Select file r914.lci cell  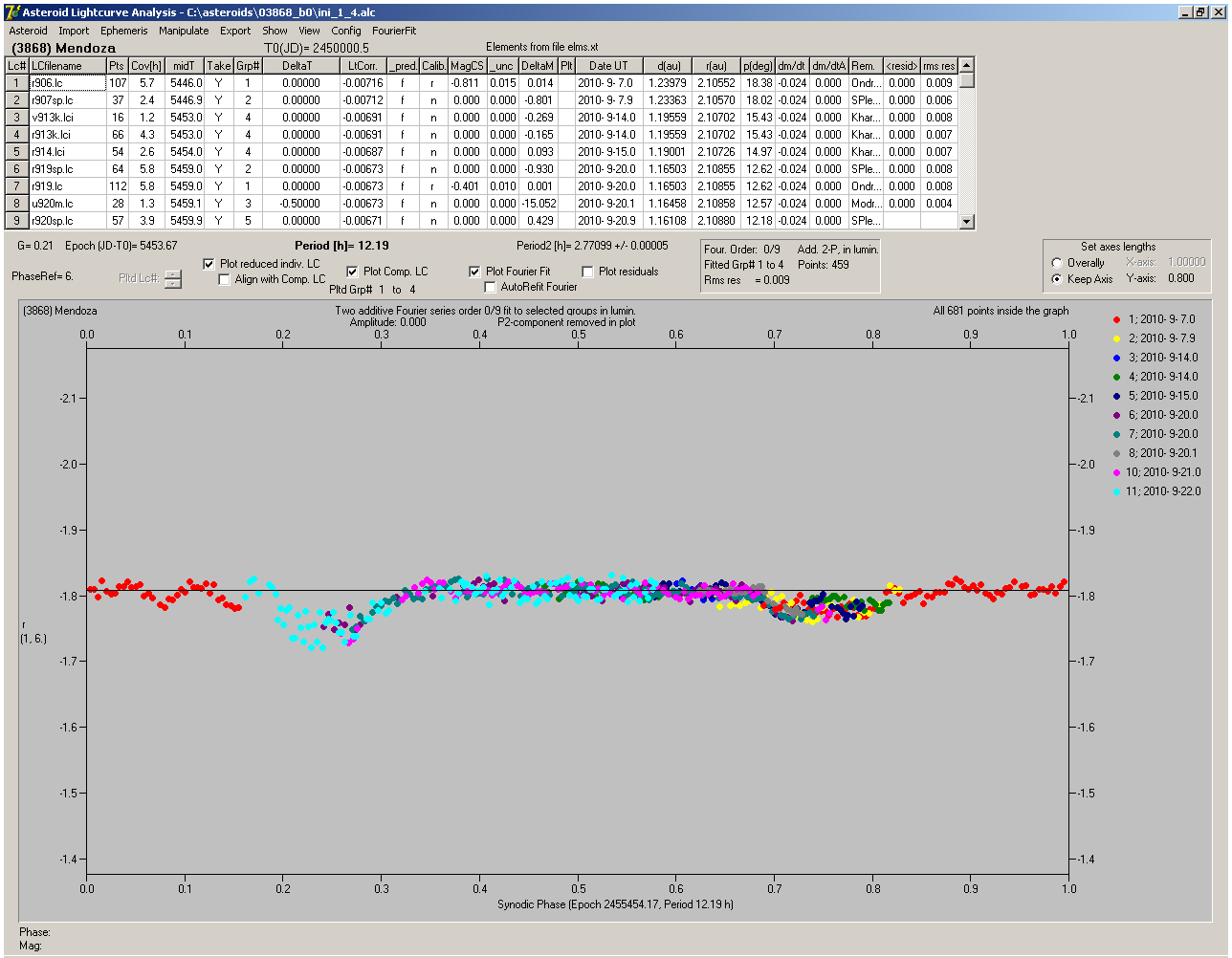(x=67, y=152)
